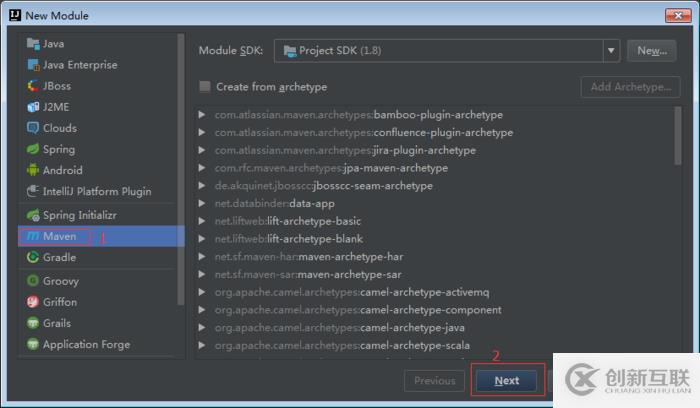Image resolution: width=700 pixels, height=408 pixels.
Task: Select the Android entry label
Action: (x=62, y=170)
